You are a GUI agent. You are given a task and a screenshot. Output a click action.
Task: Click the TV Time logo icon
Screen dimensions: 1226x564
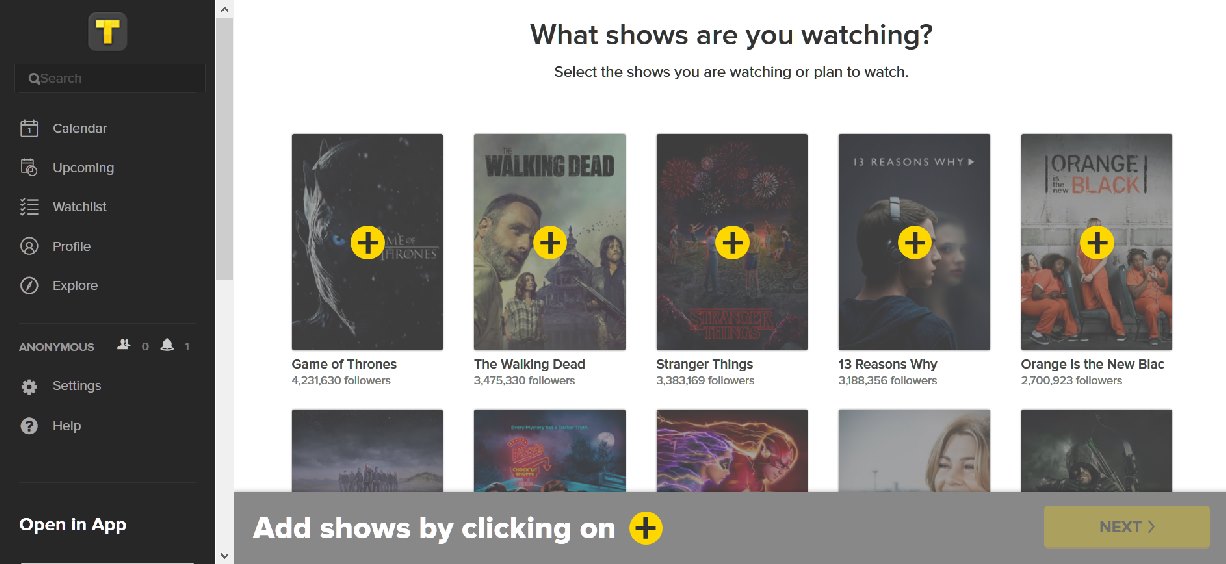(x=107, y=31)
